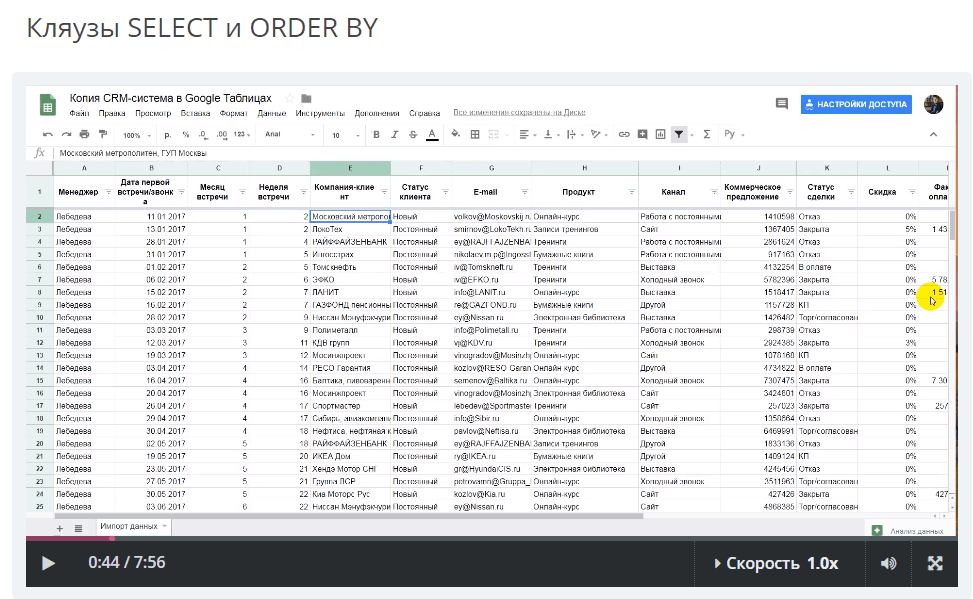Screen dimensions: 973x599
Task: Select the cell containing ЛокоТех
Action: point(350,229)
